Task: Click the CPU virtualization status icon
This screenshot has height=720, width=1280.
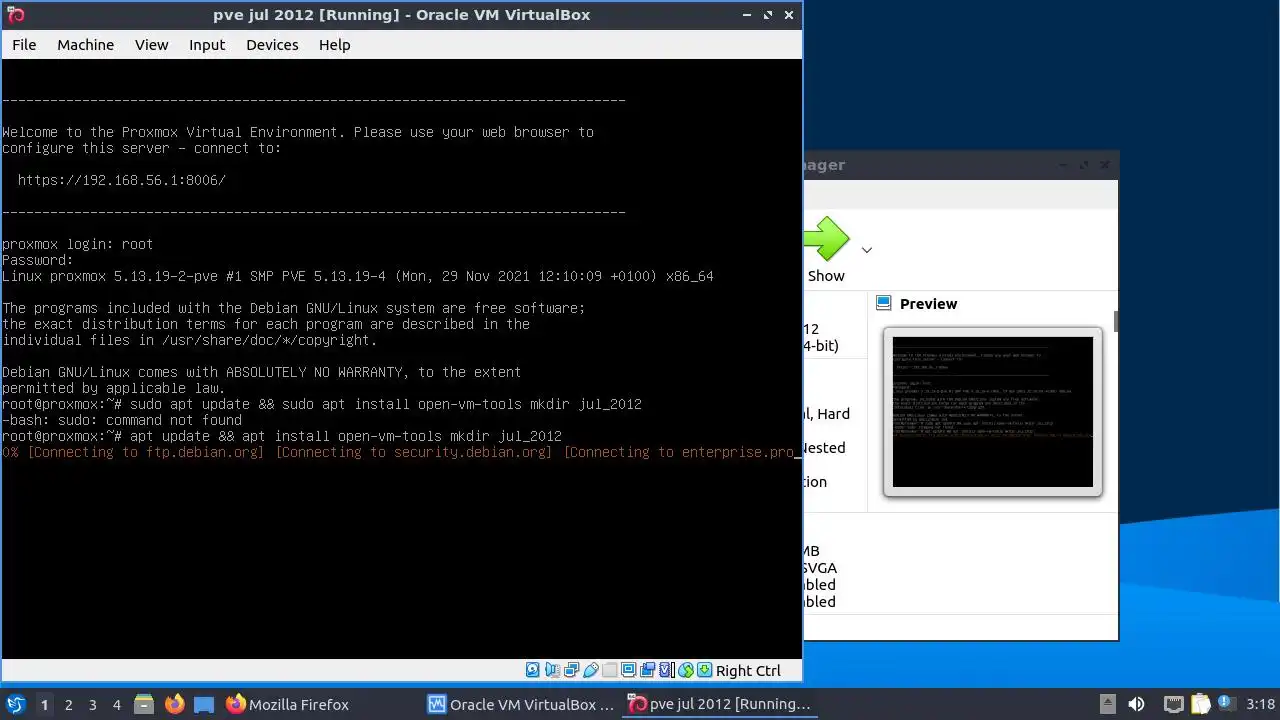Action: [x=666, y=670]
